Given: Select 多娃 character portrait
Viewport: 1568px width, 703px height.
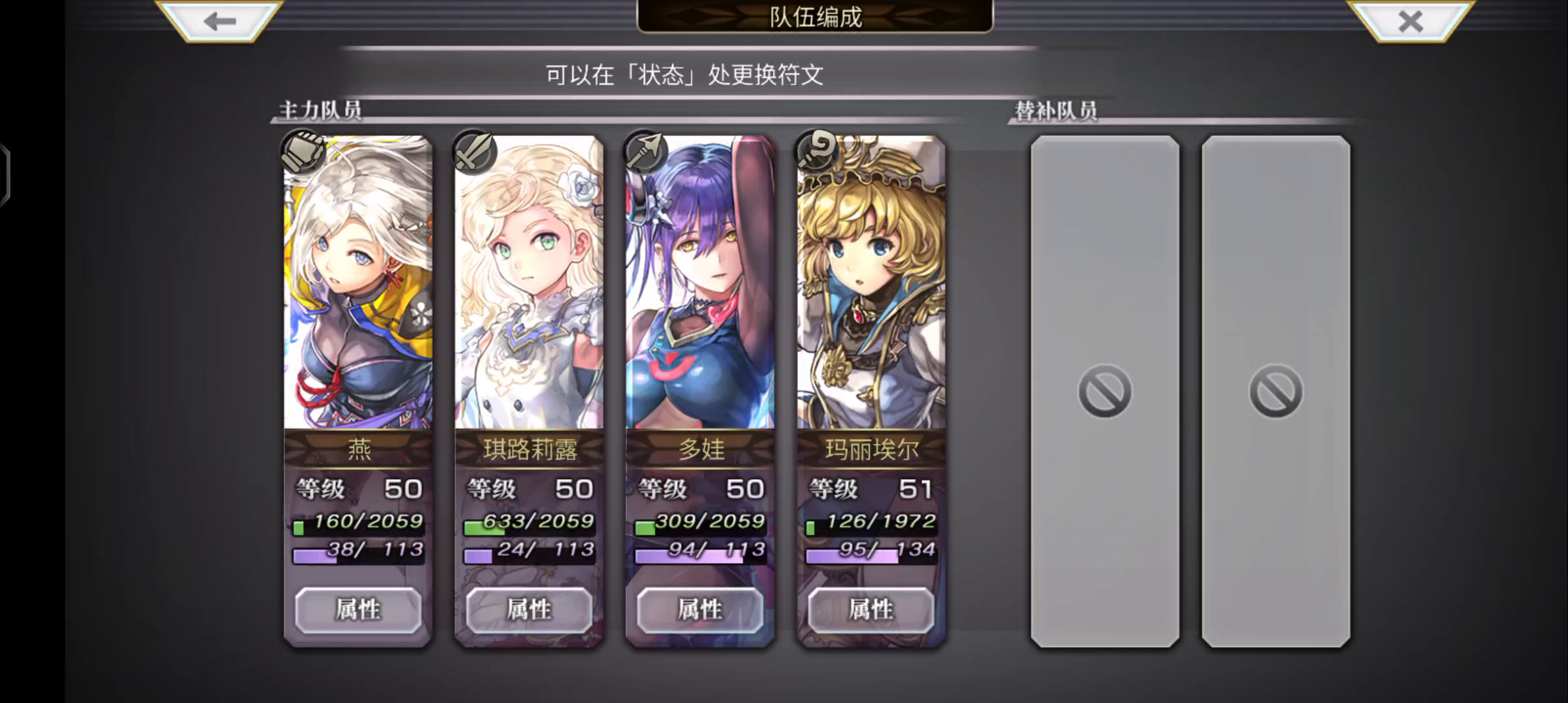Looking at the screenshot, I should coord(700,282).
